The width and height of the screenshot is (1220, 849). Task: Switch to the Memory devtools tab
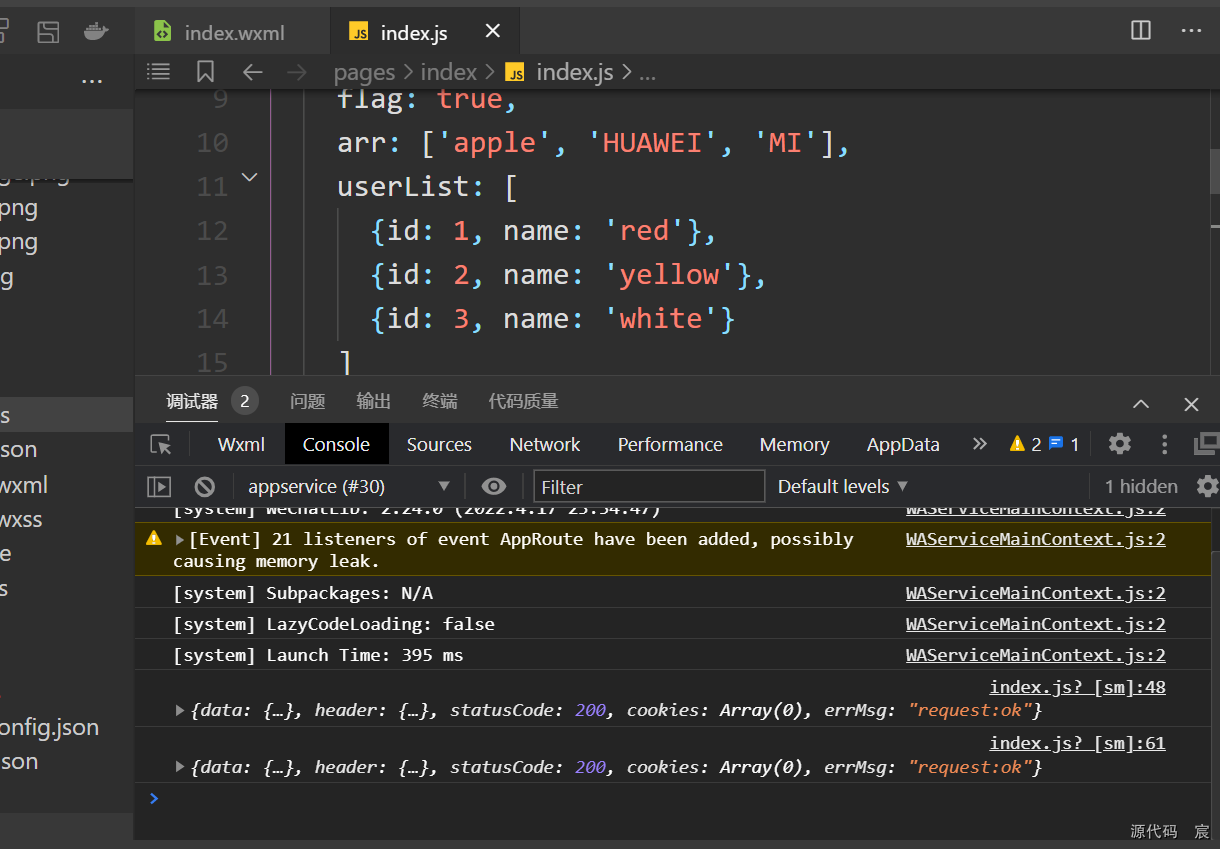click(794, 444)
